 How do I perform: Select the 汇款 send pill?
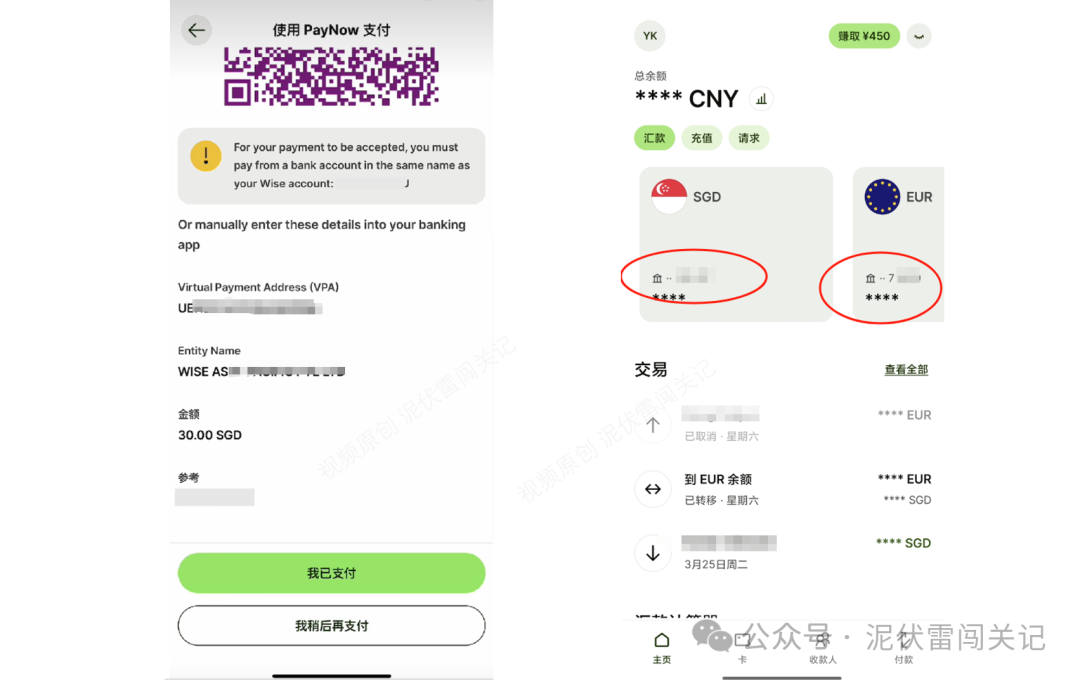click(654, 138)
